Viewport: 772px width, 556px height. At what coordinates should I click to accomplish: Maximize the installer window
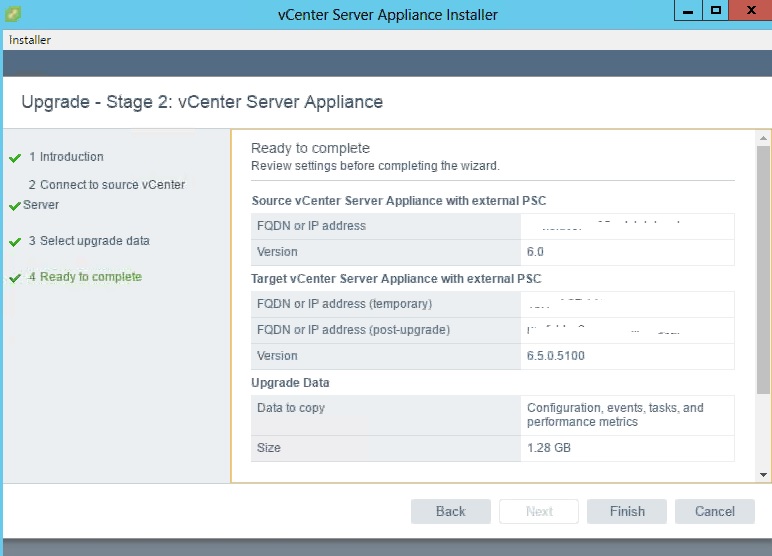tap(716, 11)
